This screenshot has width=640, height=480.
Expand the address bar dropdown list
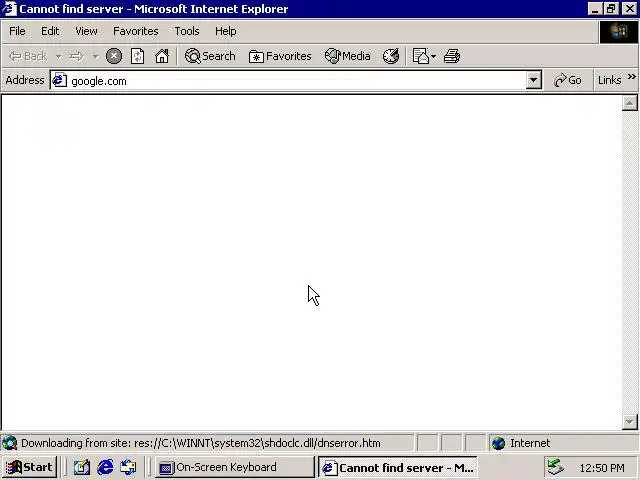pyautogui.click(x=533, y=80)
